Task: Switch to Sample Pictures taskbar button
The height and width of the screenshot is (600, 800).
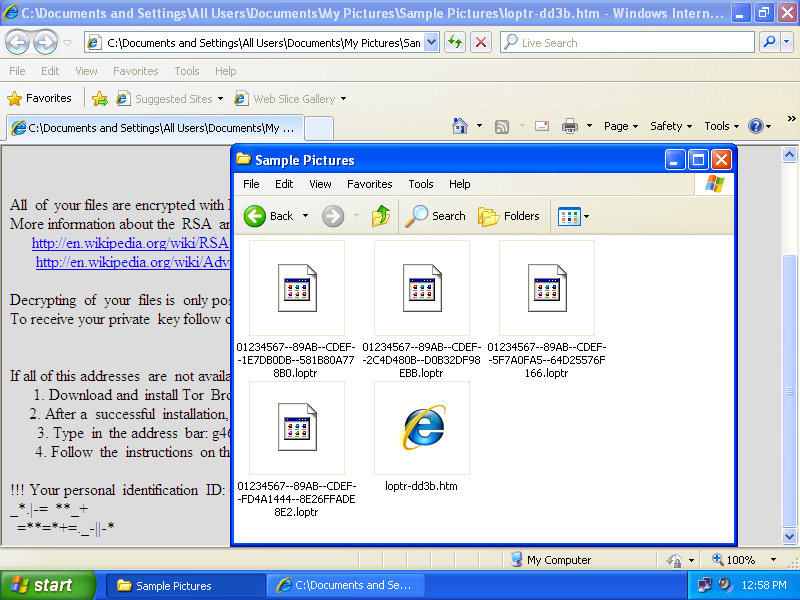Action: point(185,586)
